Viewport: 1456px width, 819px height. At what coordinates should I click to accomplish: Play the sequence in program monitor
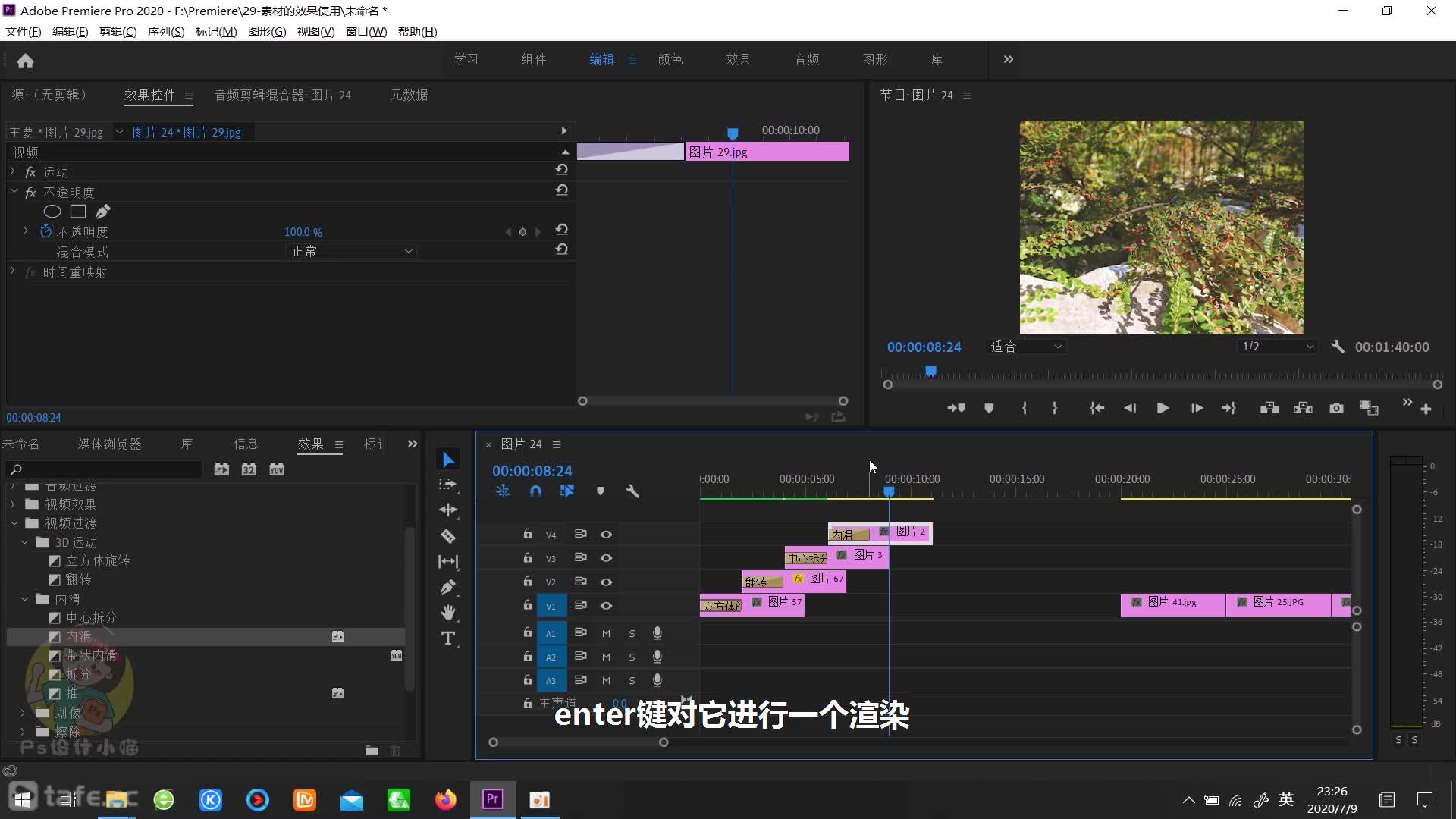coord(1163,408)
